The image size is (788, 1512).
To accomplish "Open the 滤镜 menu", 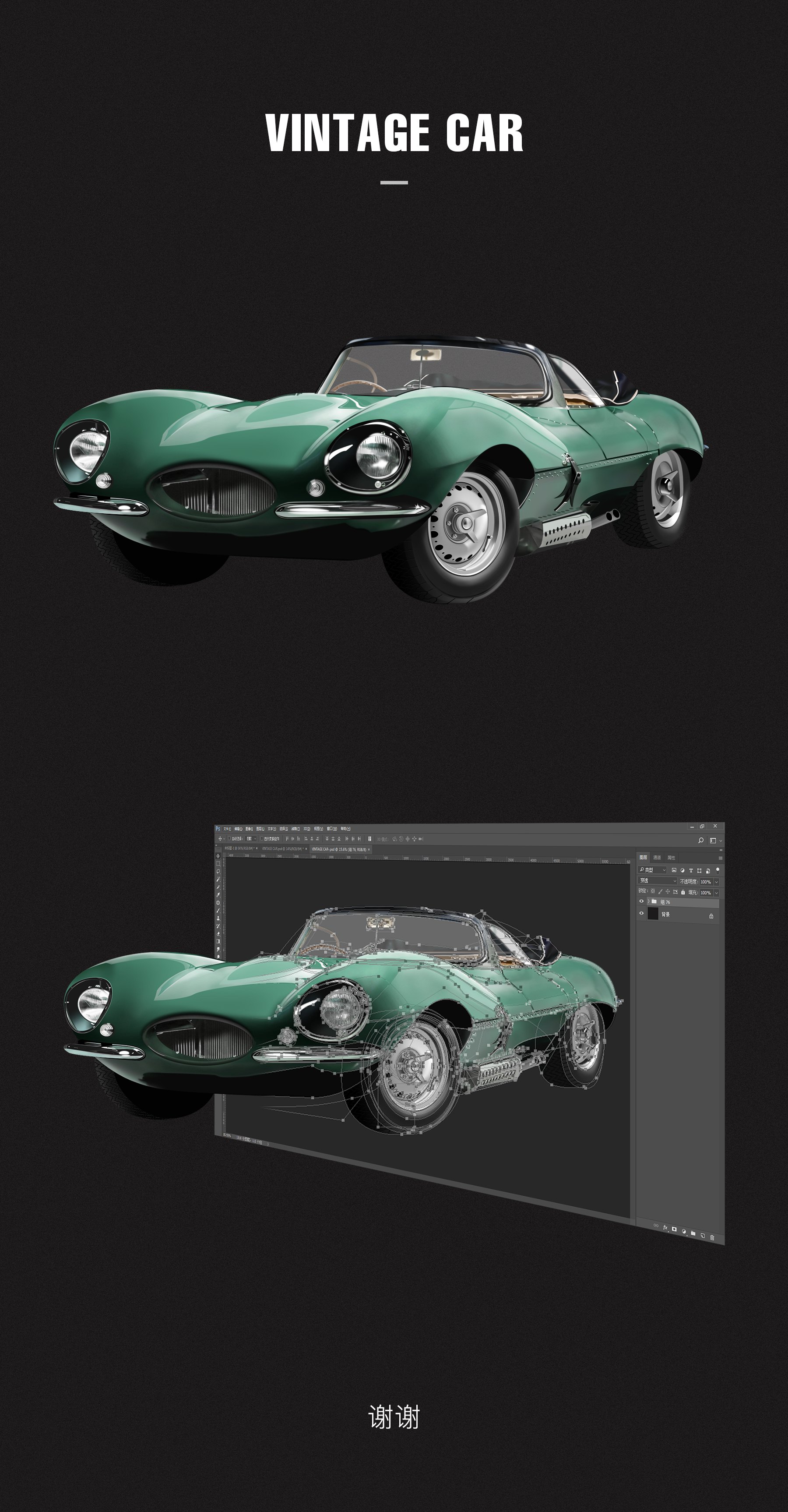I will tap(296, 829).
